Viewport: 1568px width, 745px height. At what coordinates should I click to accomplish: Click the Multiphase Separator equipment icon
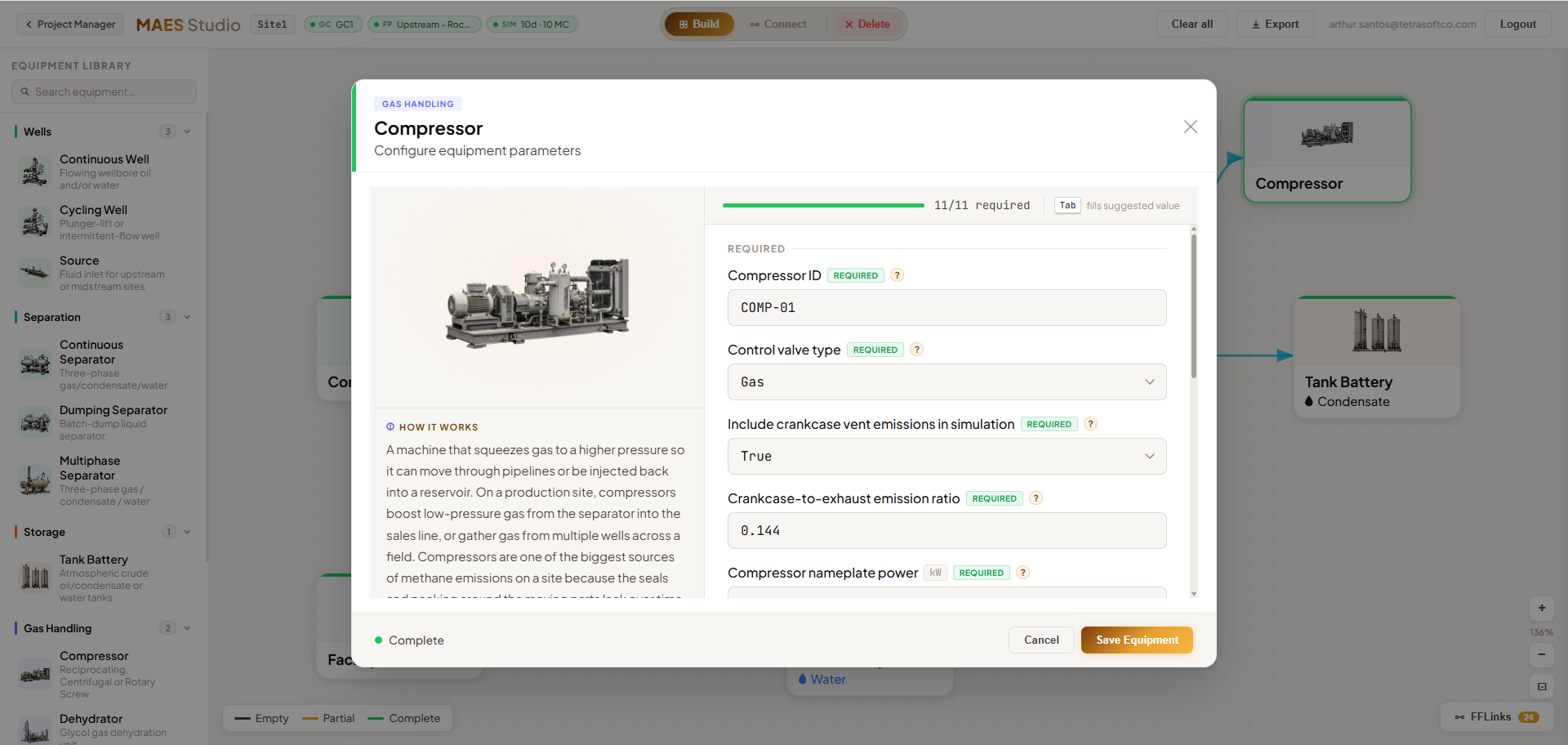point(35,480)
